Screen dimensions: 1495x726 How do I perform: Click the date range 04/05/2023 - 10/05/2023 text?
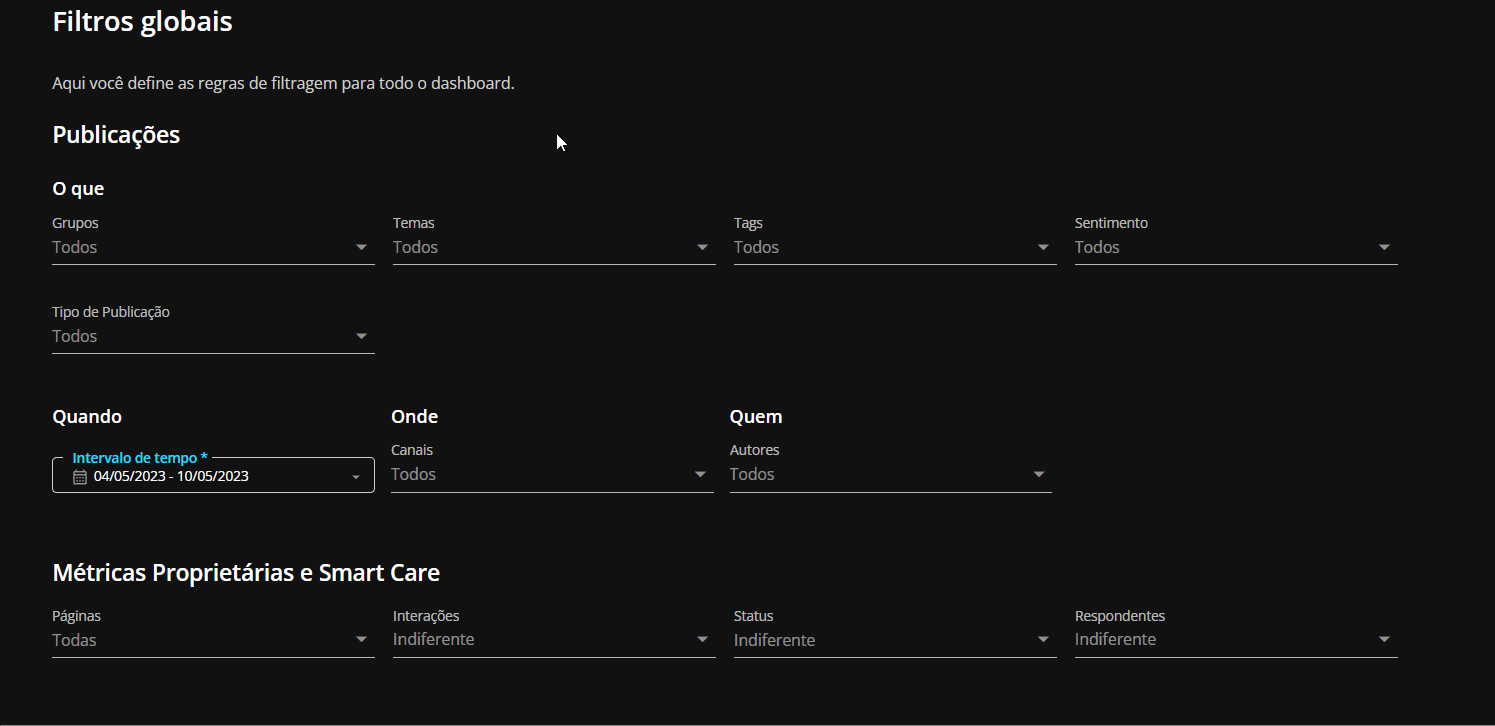coord(171,477)
